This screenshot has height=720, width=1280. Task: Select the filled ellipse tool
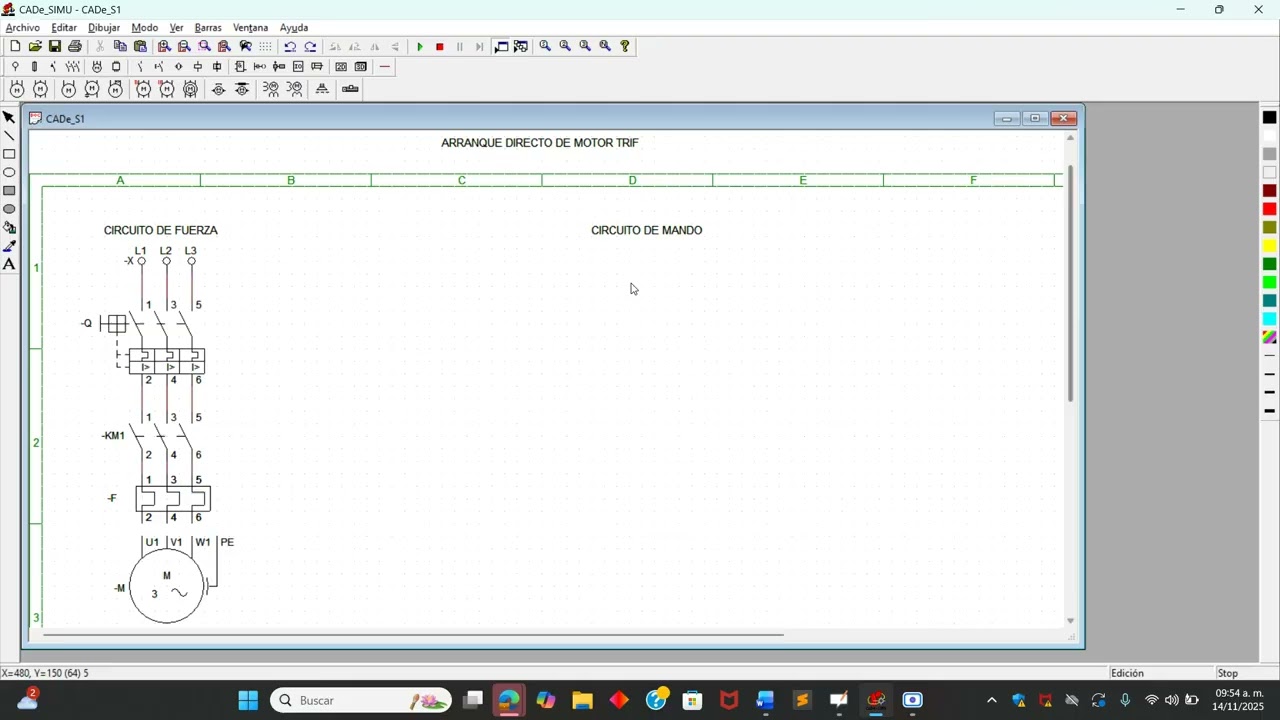(9, 209)
